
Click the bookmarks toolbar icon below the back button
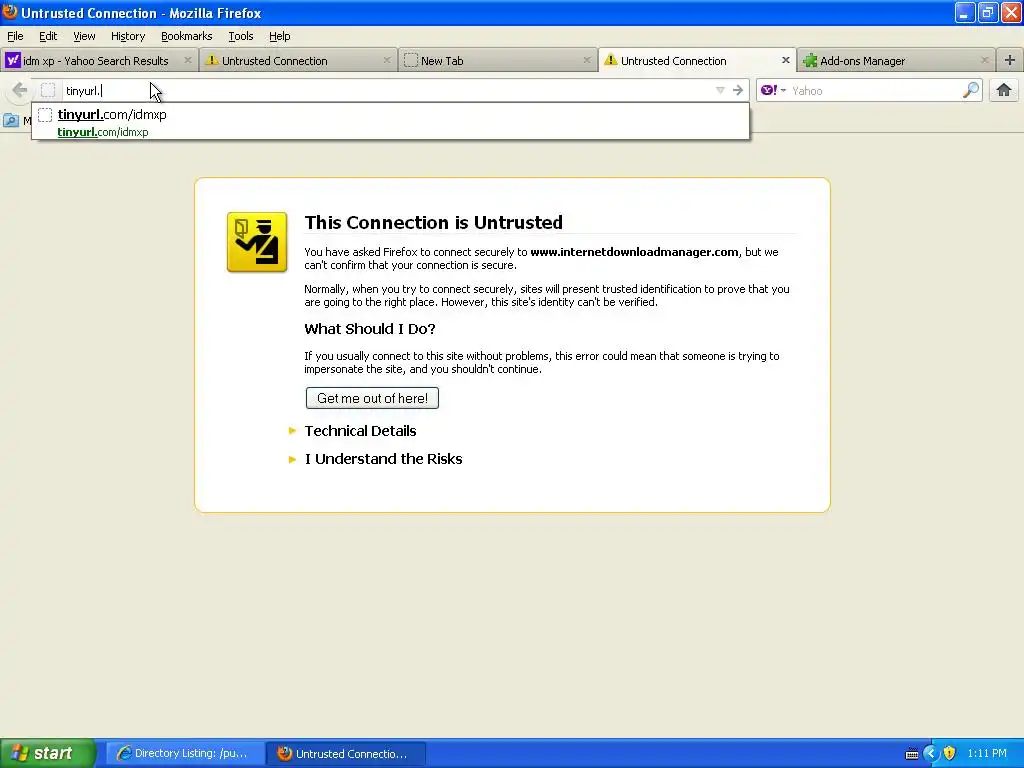coord(11,120)
